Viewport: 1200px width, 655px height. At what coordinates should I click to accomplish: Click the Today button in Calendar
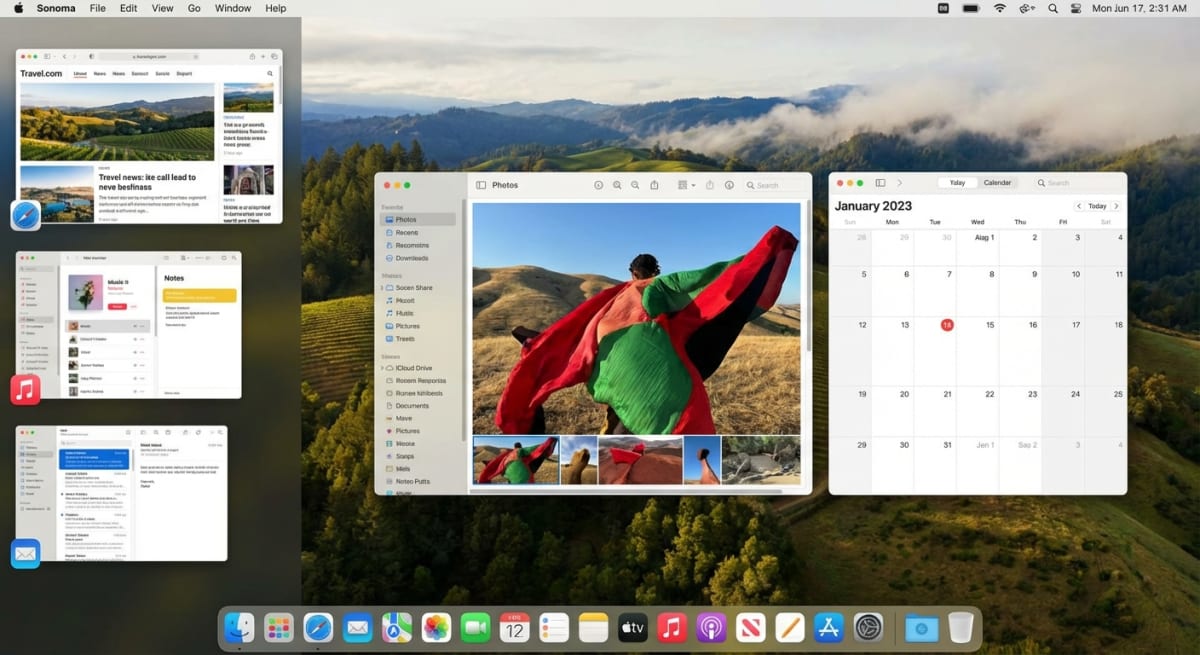pos(1097,206)
